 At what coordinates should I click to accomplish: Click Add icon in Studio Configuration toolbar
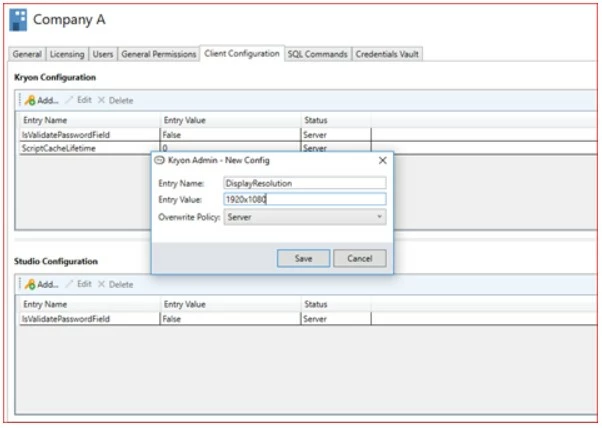click(x=30, y=284)
